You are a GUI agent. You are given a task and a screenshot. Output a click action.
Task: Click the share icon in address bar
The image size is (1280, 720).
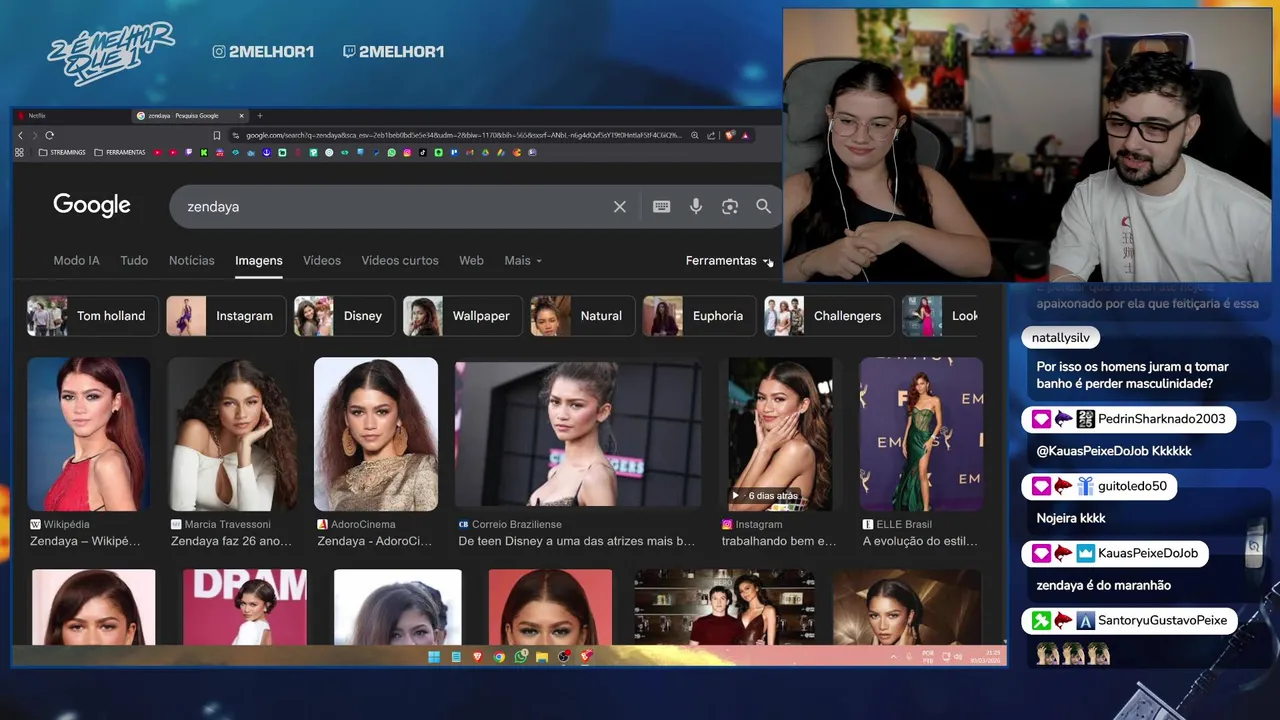711,135
